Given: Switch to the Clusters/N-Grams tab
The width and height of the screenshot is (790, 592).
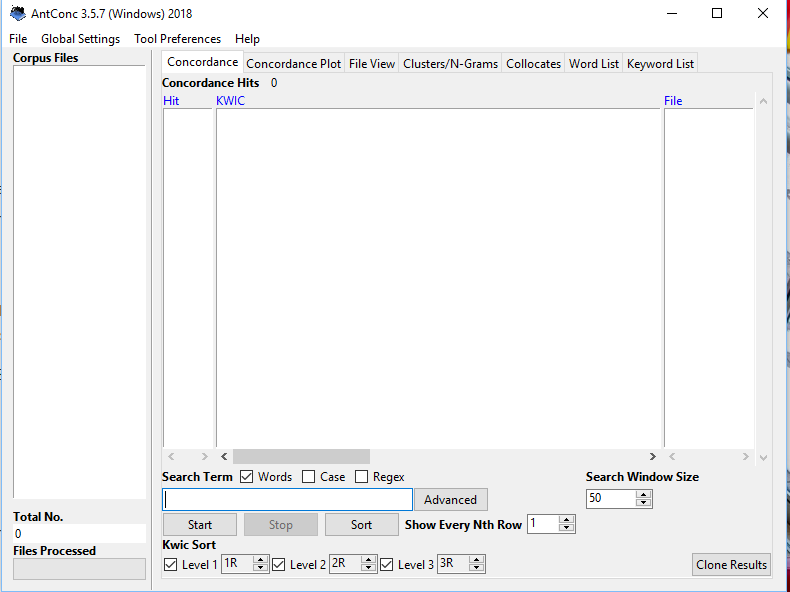Looking at the screenshot, I should (450, 64).
